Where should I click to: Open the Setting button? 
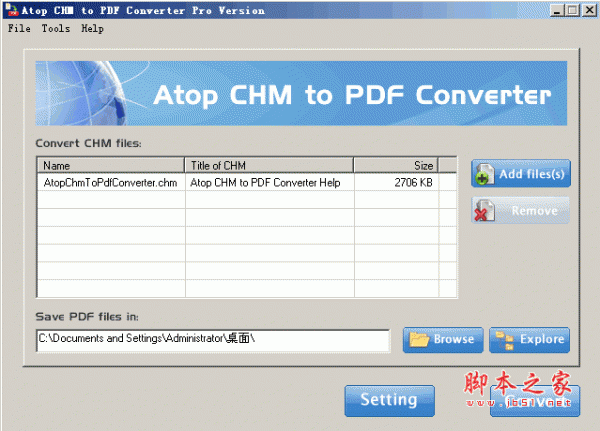click(390, 400)
